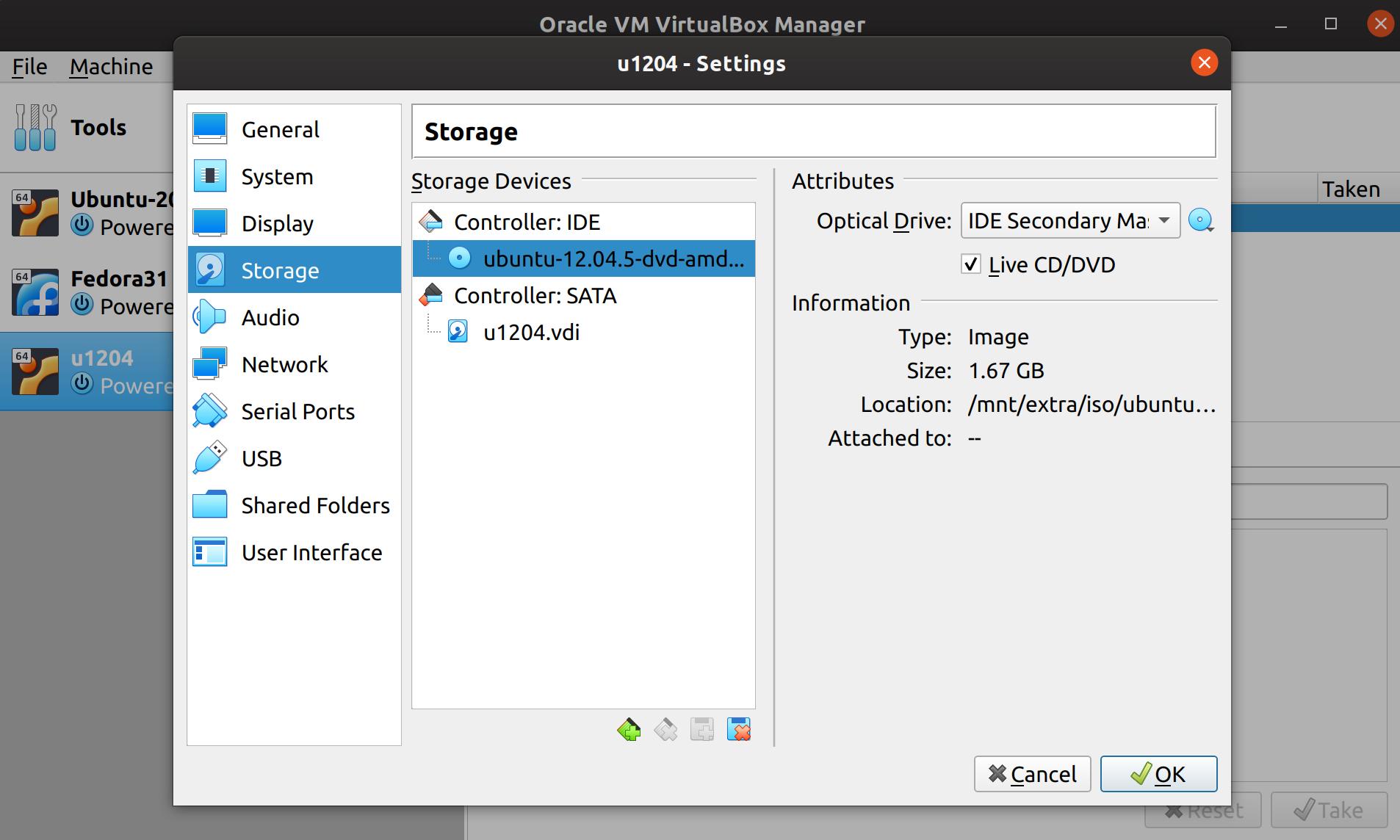Remove the selected storage attachment

739,729
